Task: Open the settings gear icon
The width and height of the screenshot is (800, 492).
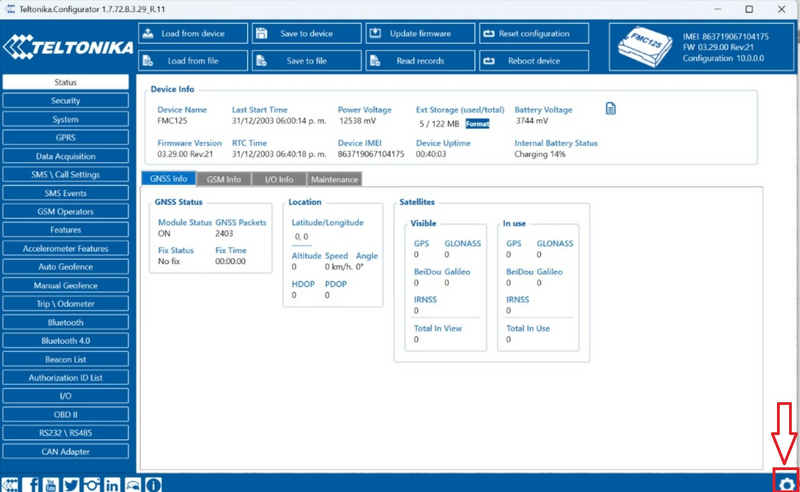Action: click(786, 484)
